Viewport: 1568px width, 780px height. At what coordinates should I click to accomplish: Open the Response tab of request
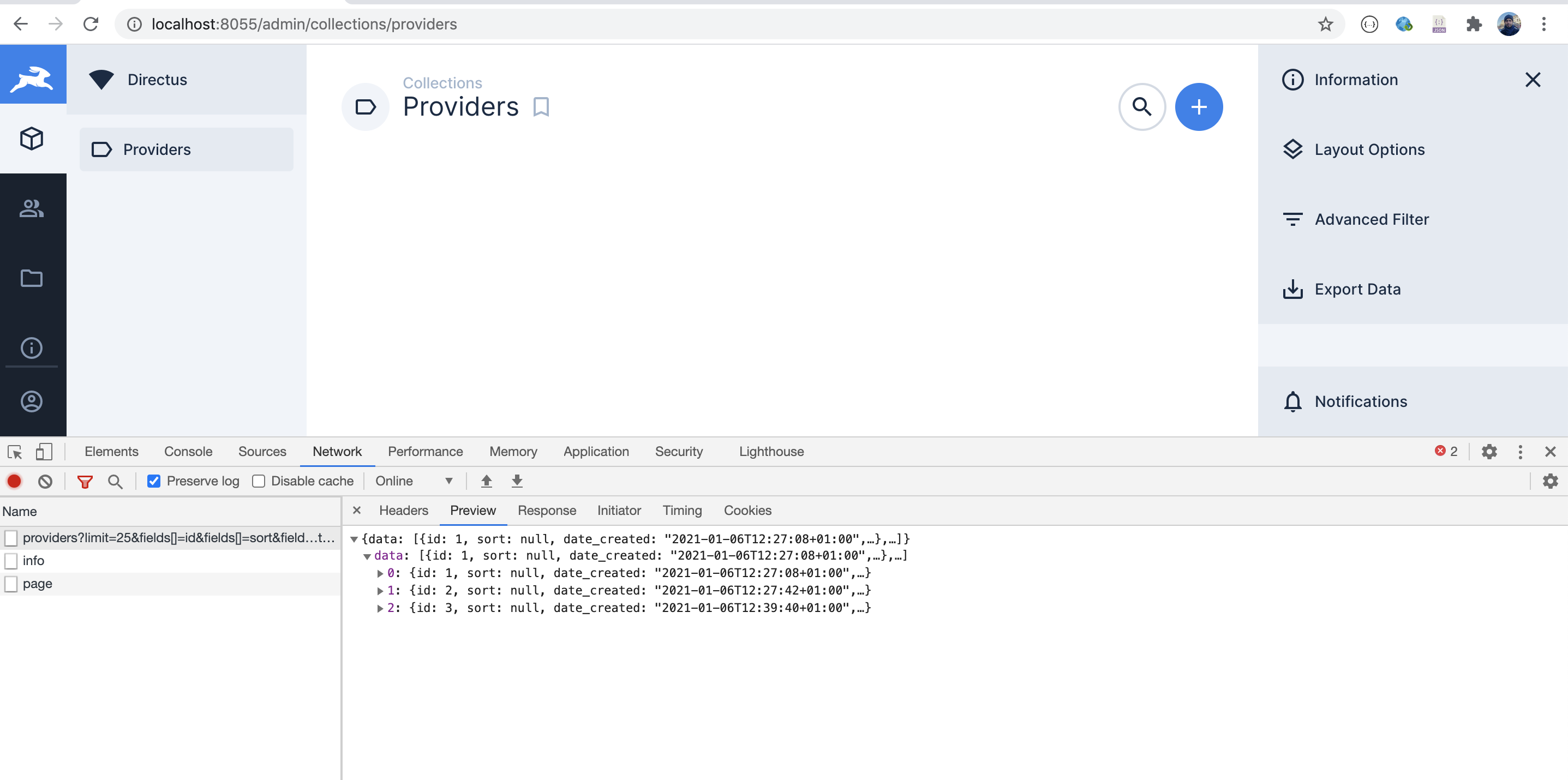pos(547,511)
